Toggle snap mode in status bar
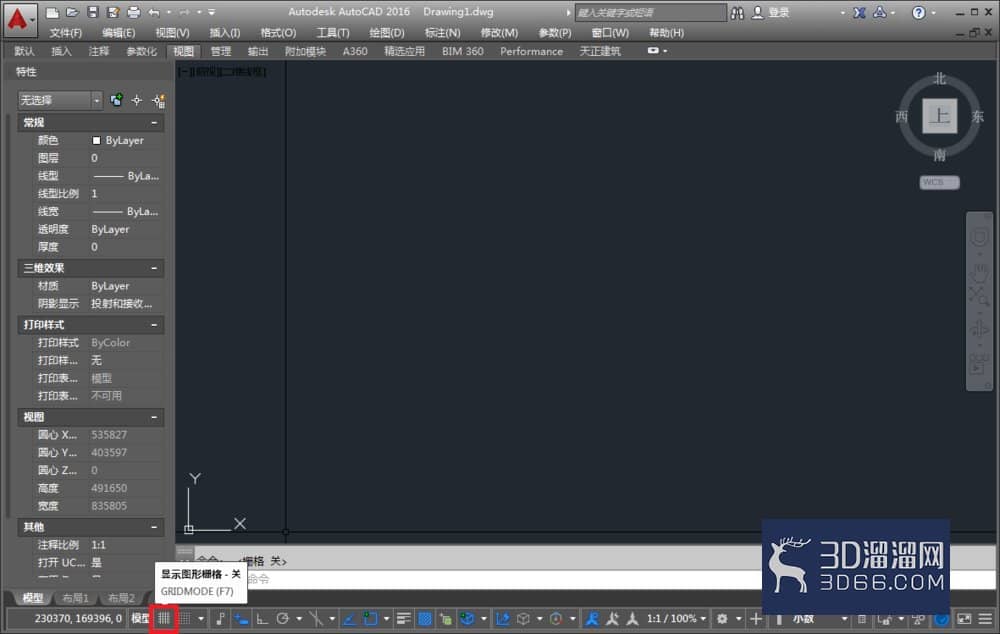The height and width of the screenshot is (634, 1000). click(x=185, y=619)
